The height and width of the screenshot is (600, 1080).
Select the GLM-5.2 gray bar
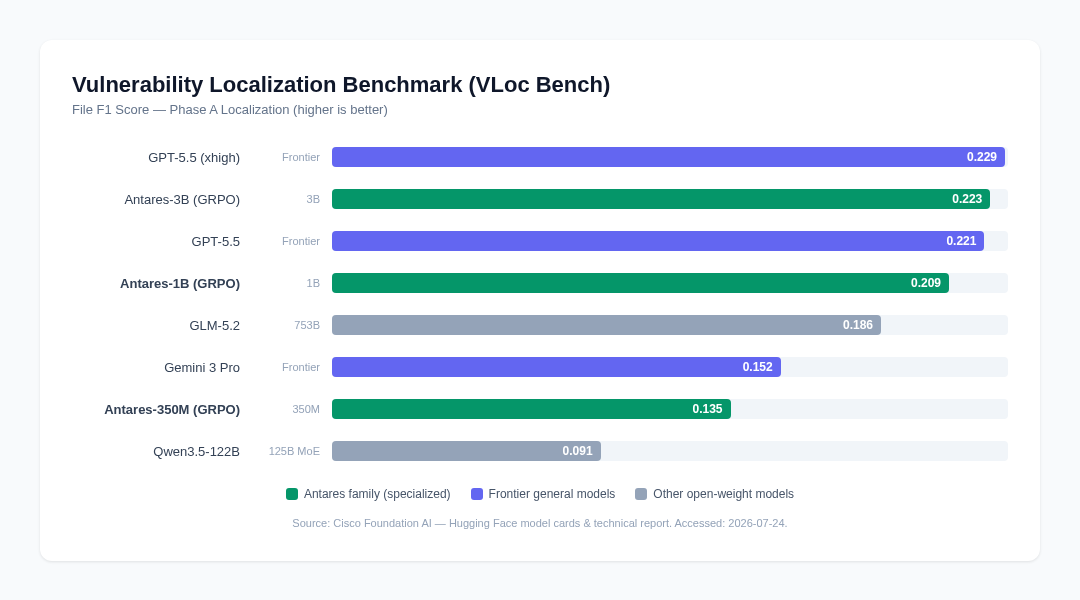[606, 325]
